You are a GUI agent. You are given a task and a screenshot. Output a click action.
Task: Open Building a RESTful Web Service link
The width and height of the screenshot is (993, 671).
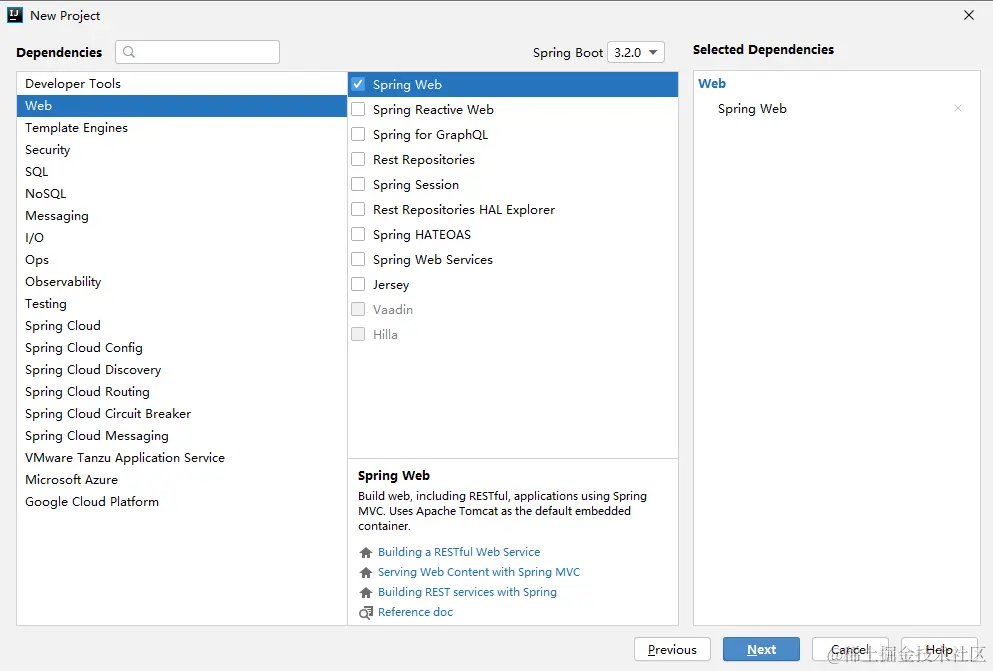(x=459, y=552)
